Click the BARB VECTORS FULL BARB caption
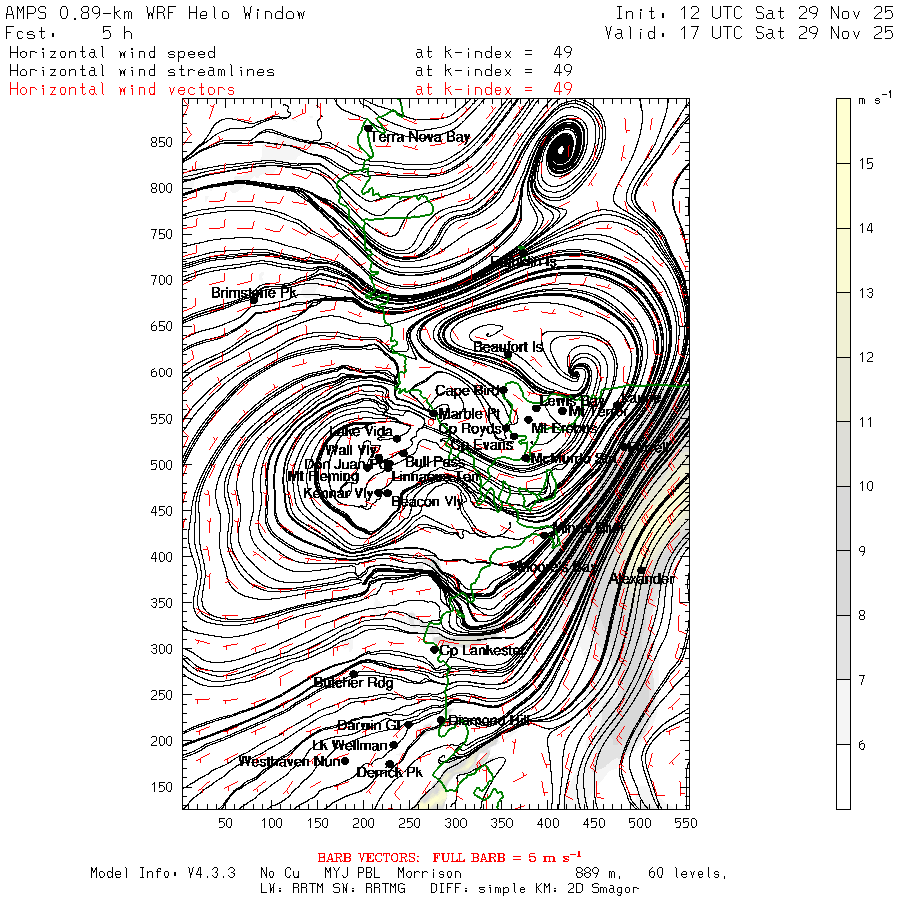 [449, 858]
